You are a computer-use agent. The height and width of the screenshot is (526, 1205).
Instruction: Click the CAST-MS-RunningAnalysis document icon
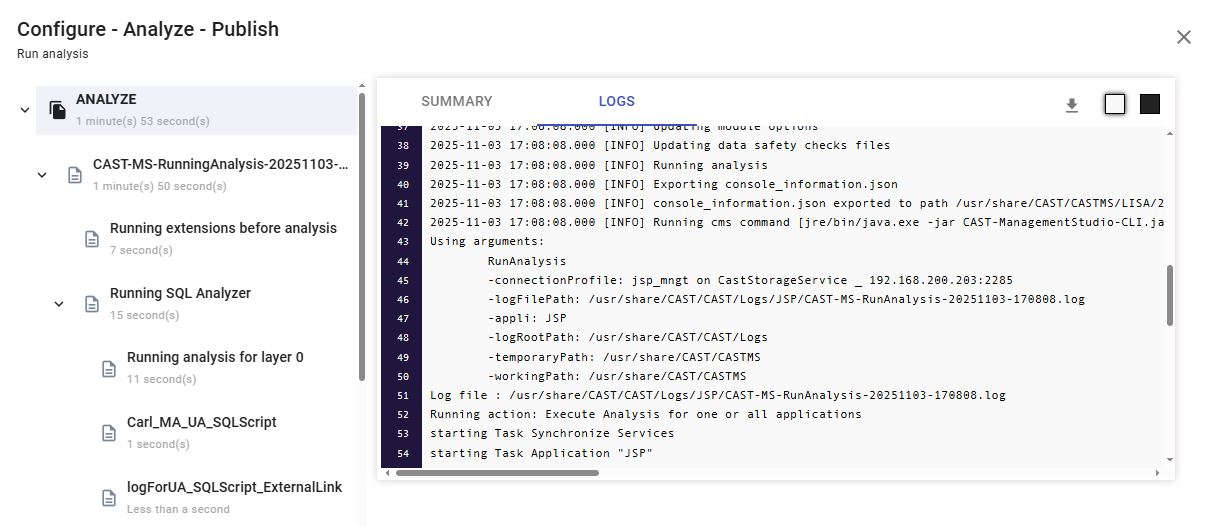pos(74,175)
